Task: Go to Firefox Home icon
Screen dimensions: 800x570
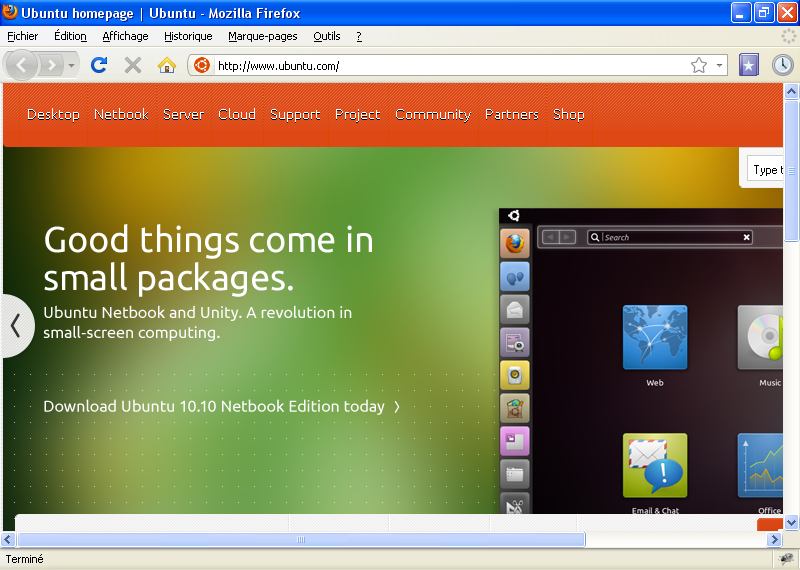Action: [167, 65]
